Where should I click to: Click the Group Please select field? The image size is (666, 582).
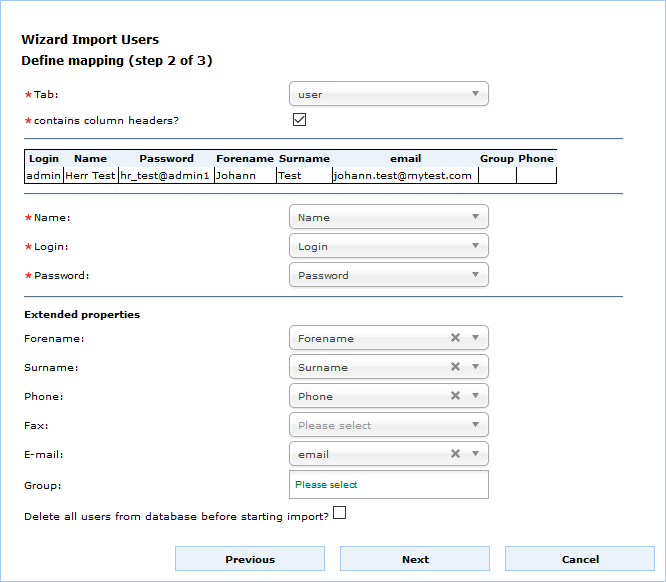[388, 485]
